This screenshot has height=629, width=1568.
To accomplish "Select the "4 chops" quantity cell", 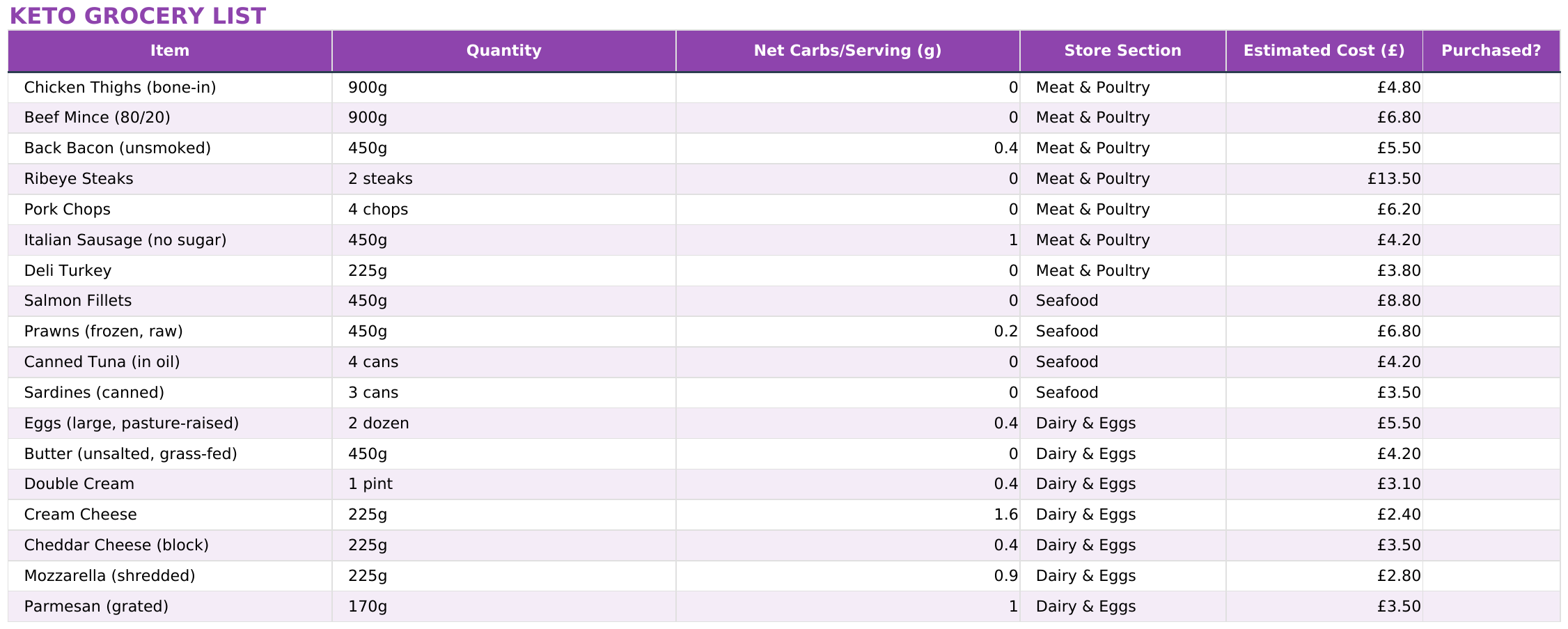I will 504,210.
